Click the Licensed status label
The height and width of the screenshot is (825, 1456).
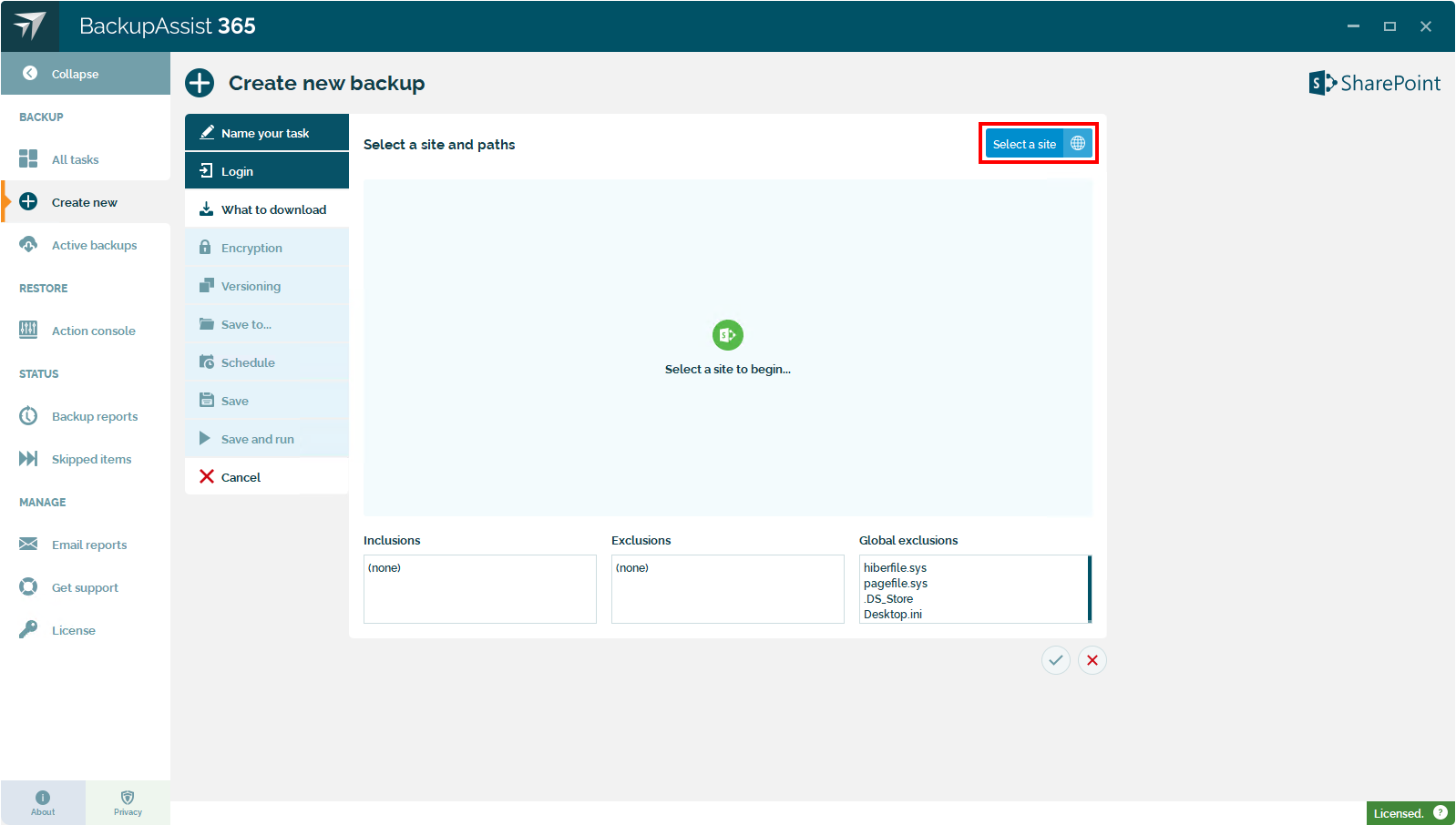(x=1399, y=813)
